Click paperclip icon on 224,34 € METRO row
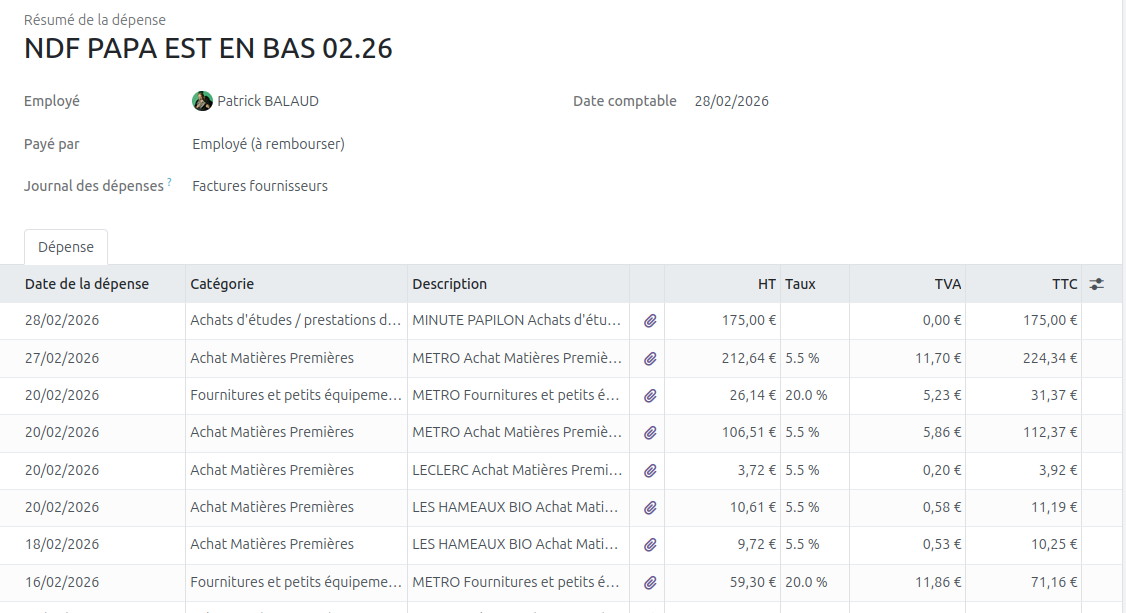The width and height of the screenshot is (1126, 613). pyautogui.click(x=650, y=358)
